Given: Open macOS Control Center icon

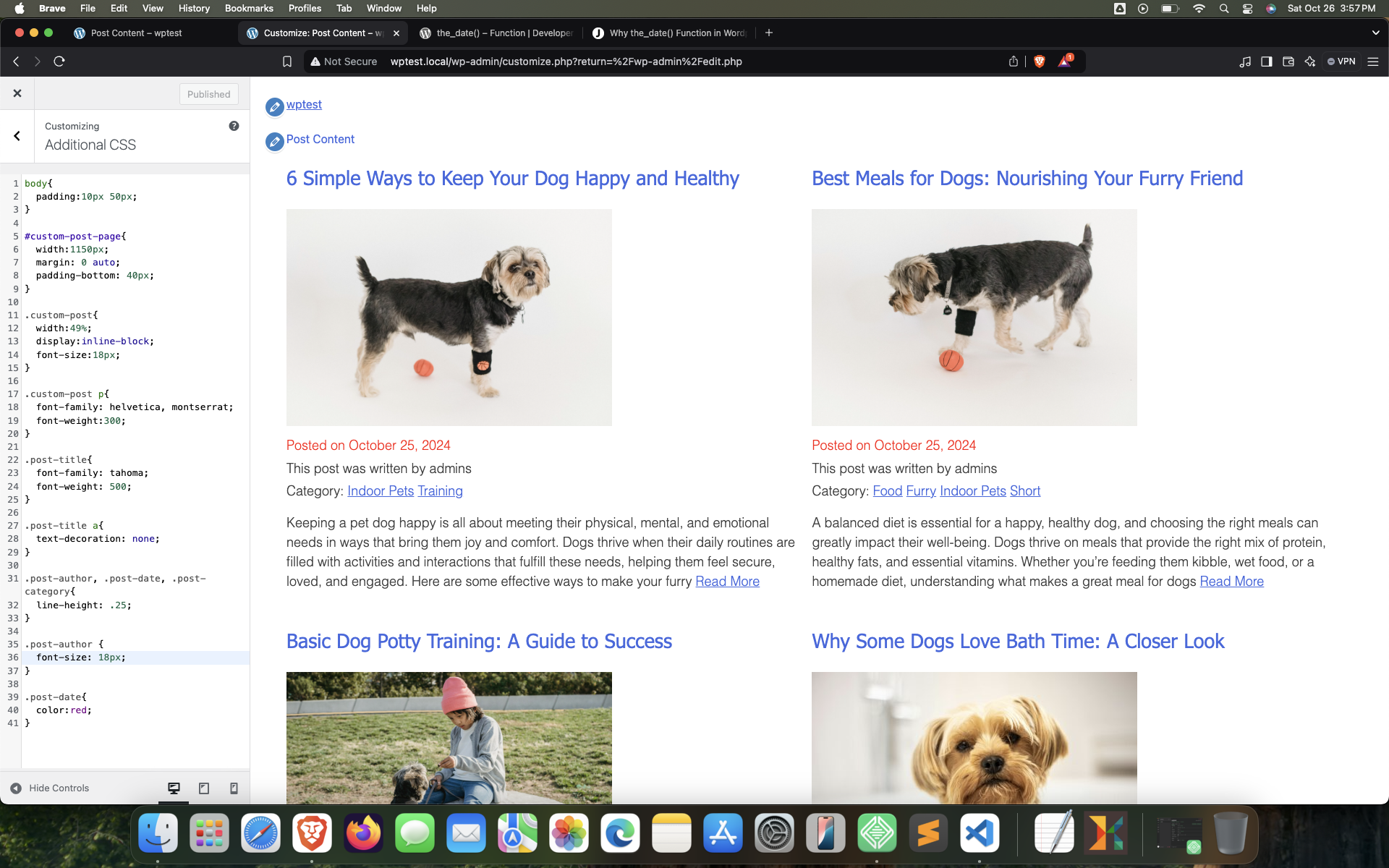Looking at the screenshot, I should pos(1247,9).
